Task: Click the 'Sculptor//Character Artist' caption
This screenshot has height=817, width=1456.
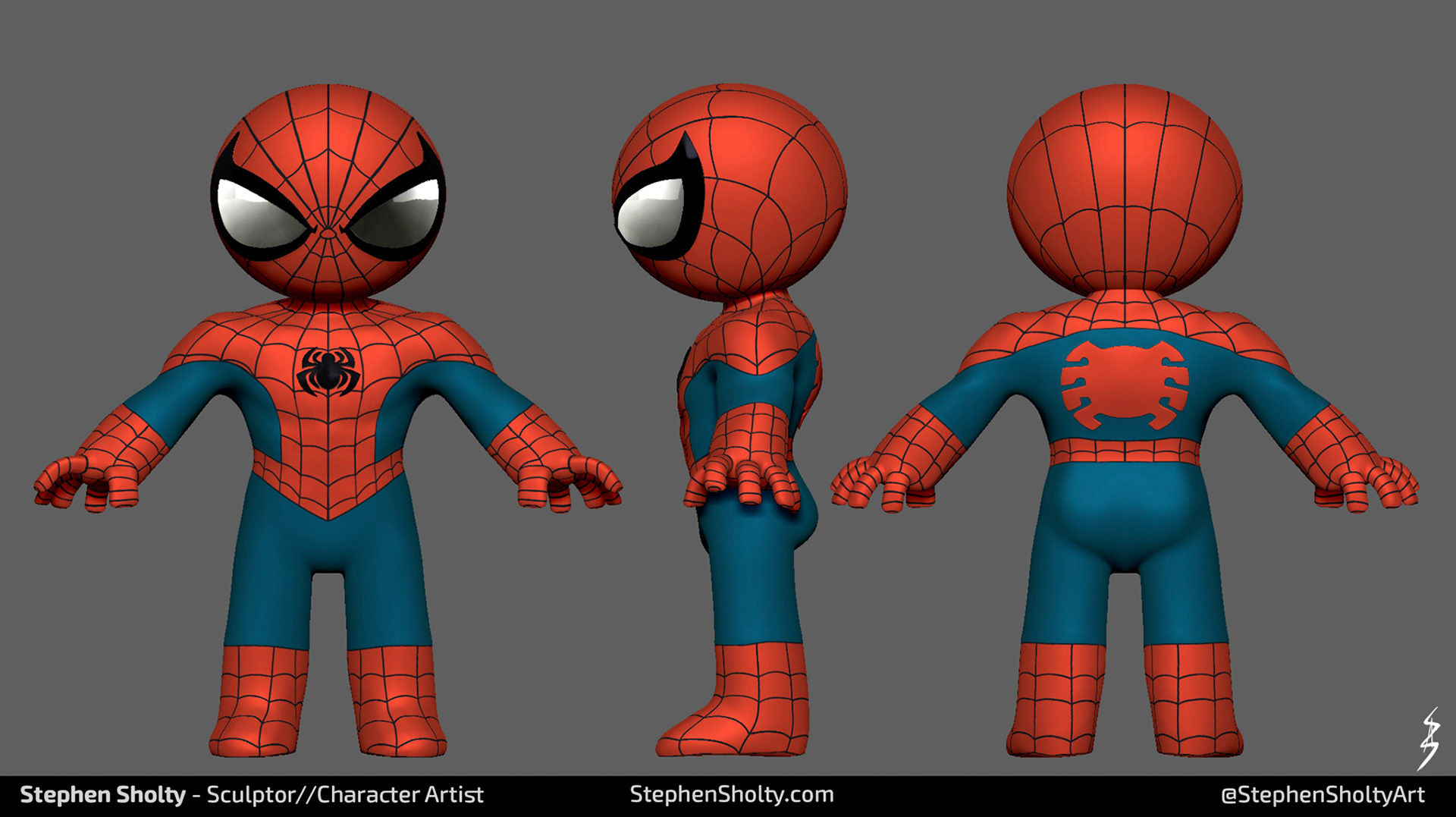Action: click(345, 795)
